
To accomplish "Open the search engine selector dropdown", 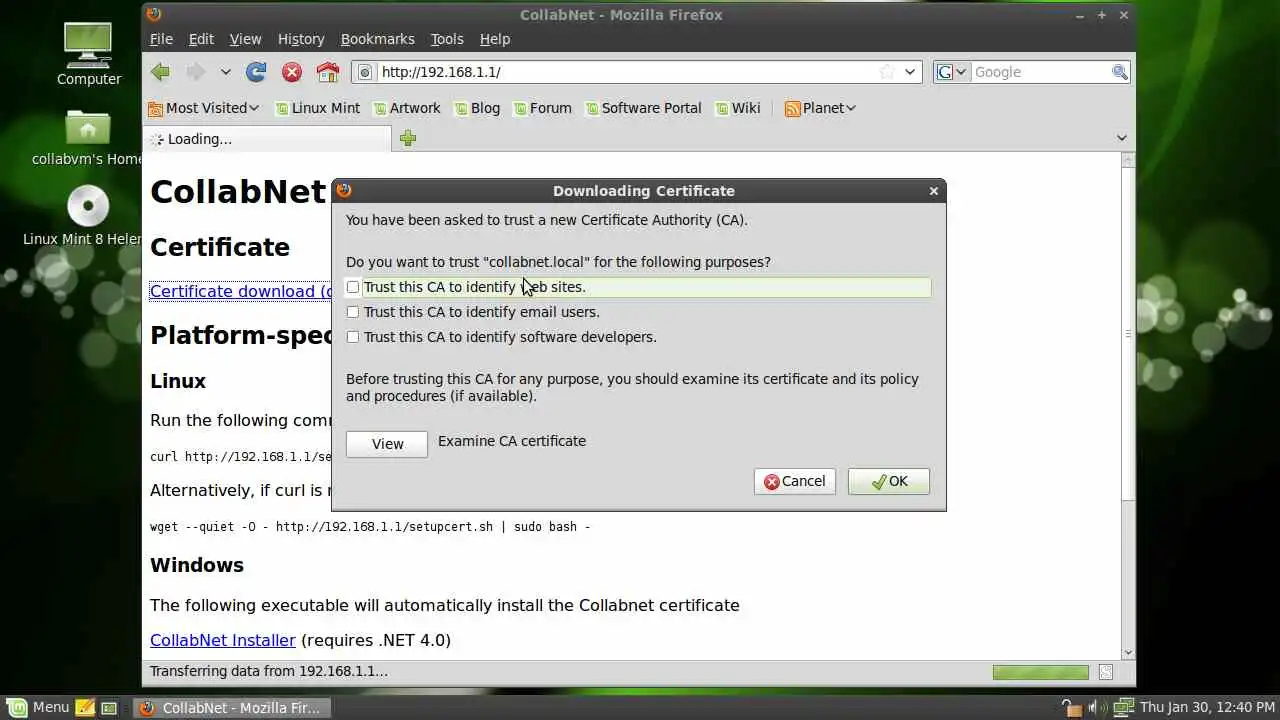I will tap(952, 72).
